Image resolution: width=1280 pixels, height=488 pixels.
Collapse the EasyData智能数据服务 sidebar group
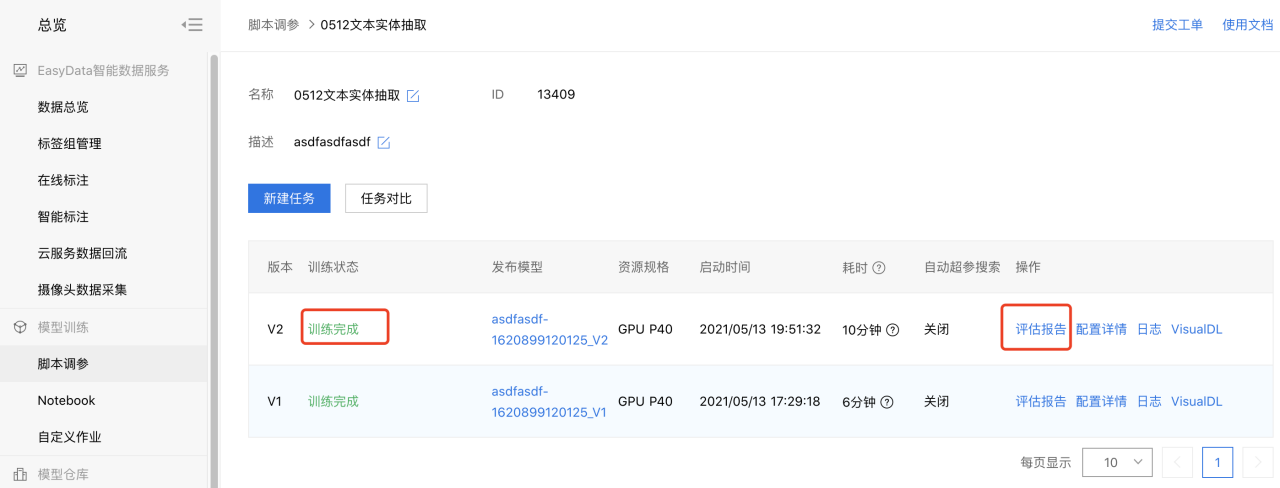[x=104, y=70]
